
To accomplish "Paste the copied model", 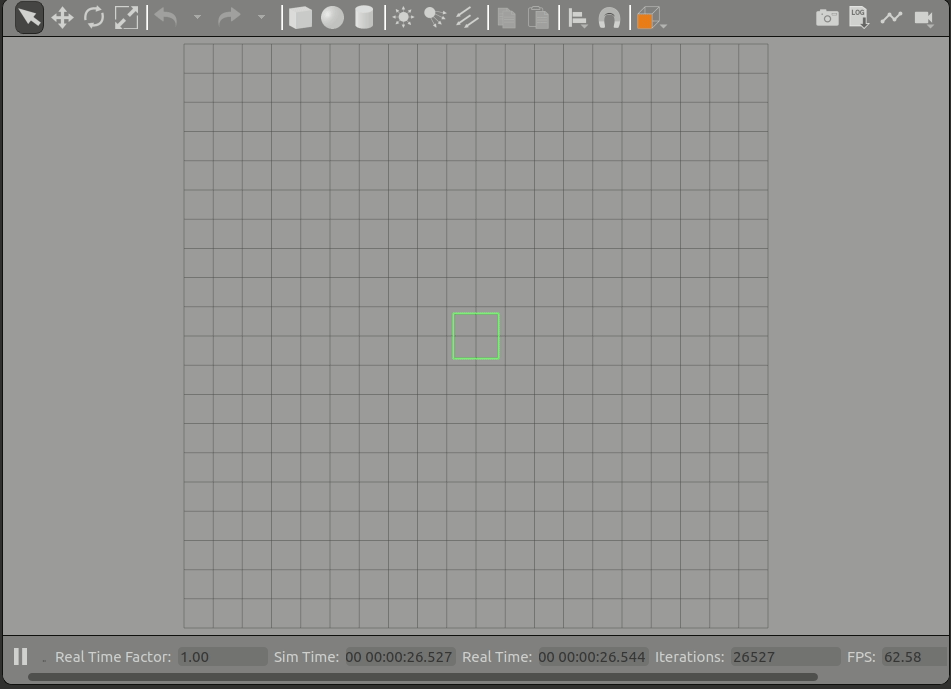I will pos(538,18).
